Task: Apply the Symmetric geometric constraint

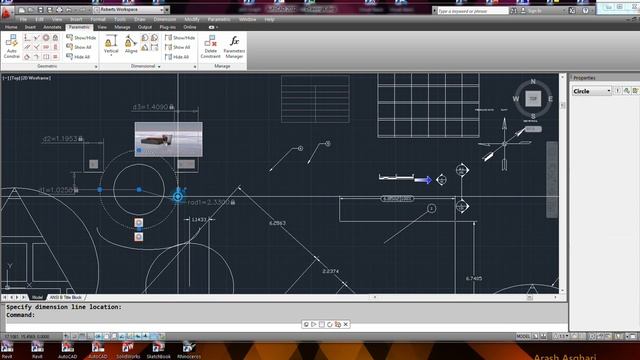Action: point(46,56)
